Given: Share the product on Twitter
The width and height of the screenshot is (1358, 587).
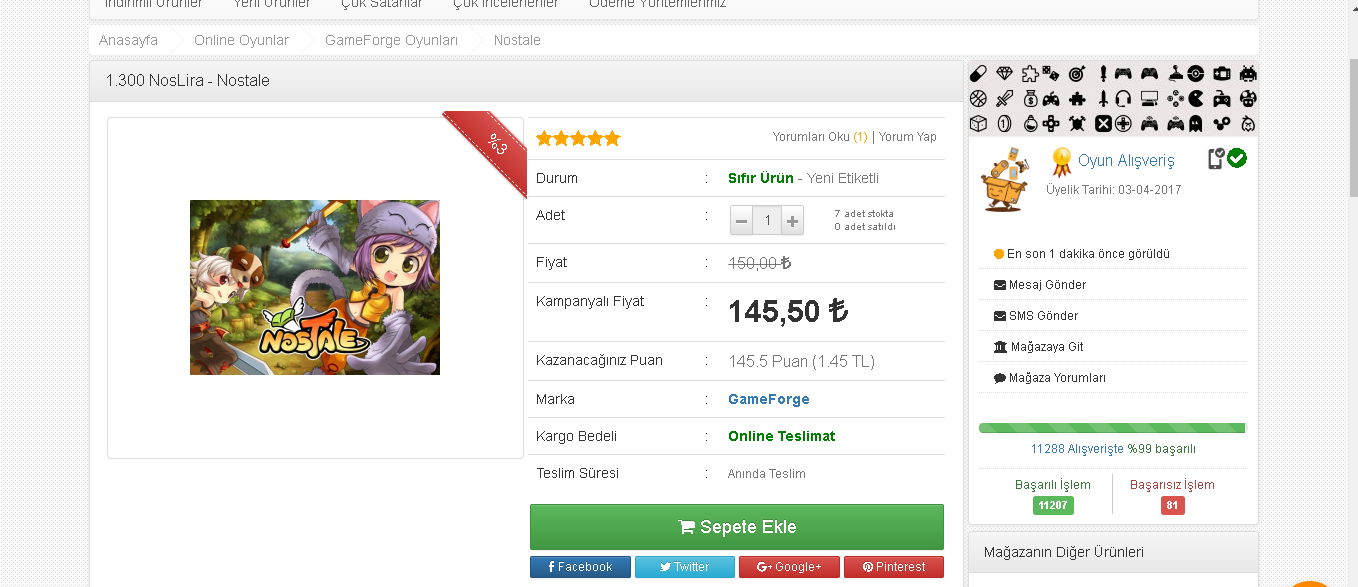Looking at the screenshot, I should tap(685, 567).
